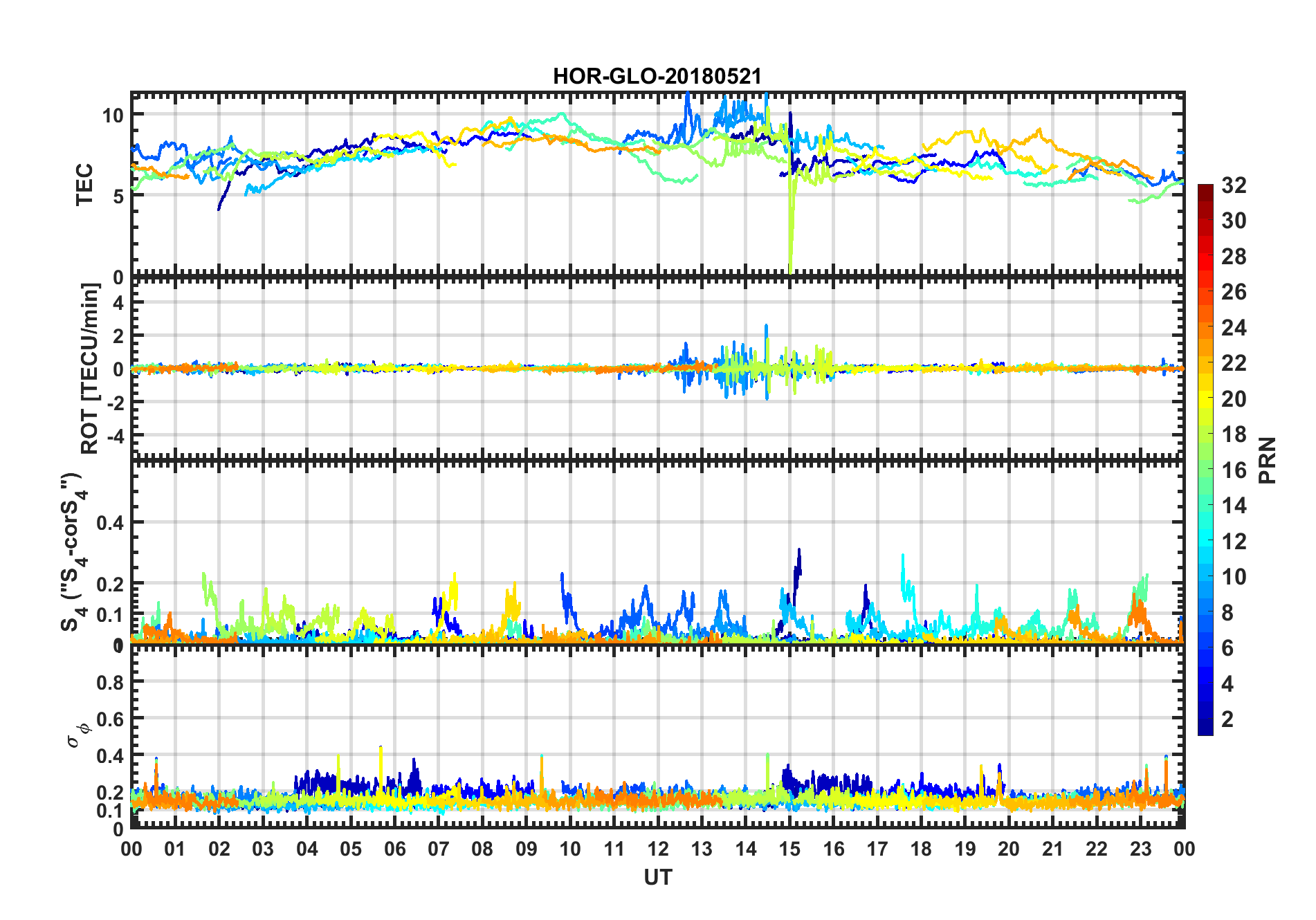
Task: Click the ROT [TECU/min] axis label
Action: [x=90, y=368]
